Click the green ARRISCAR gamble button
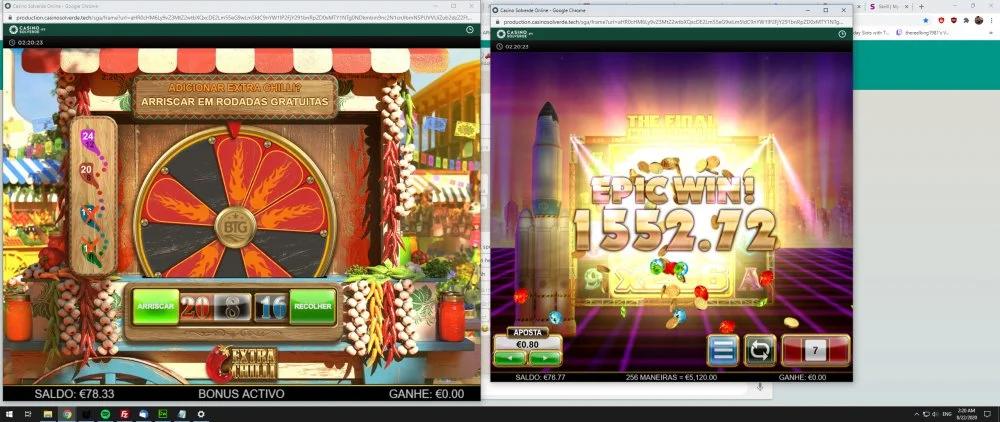 coord(156,307)
